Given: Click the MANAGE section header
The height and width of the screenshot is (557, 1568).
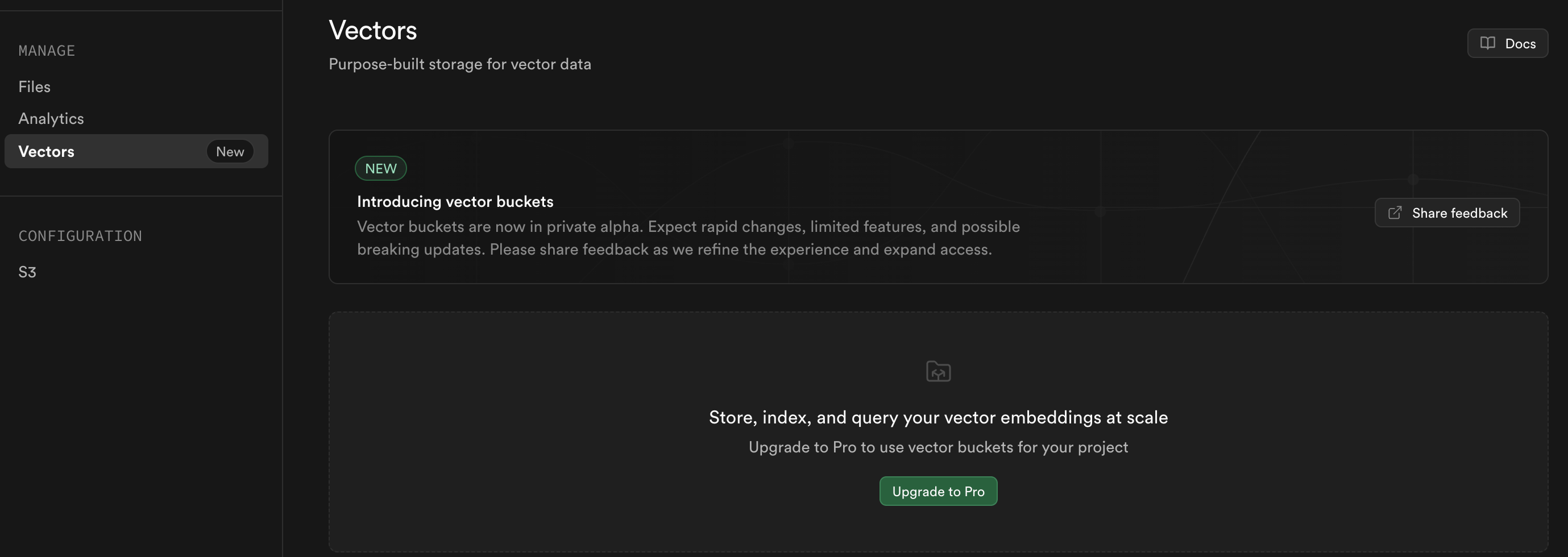Looking at the screenshot, I should coord(47,51).
